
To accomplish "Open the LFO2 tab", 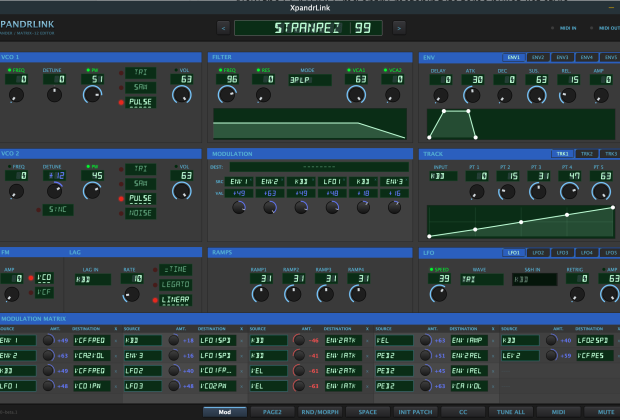I will point(538,253).
